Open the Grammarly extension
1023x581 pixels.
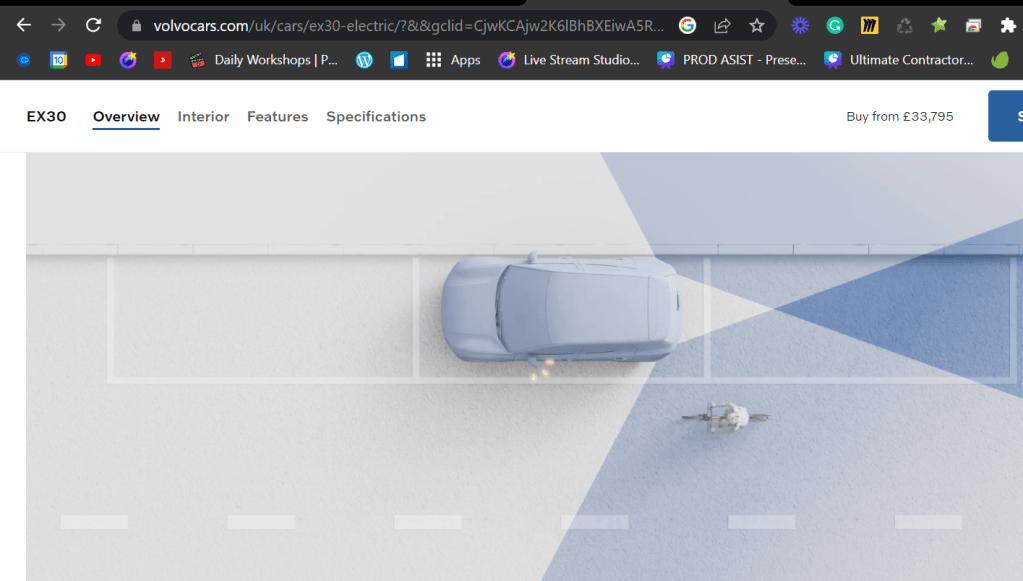[834, 25]
